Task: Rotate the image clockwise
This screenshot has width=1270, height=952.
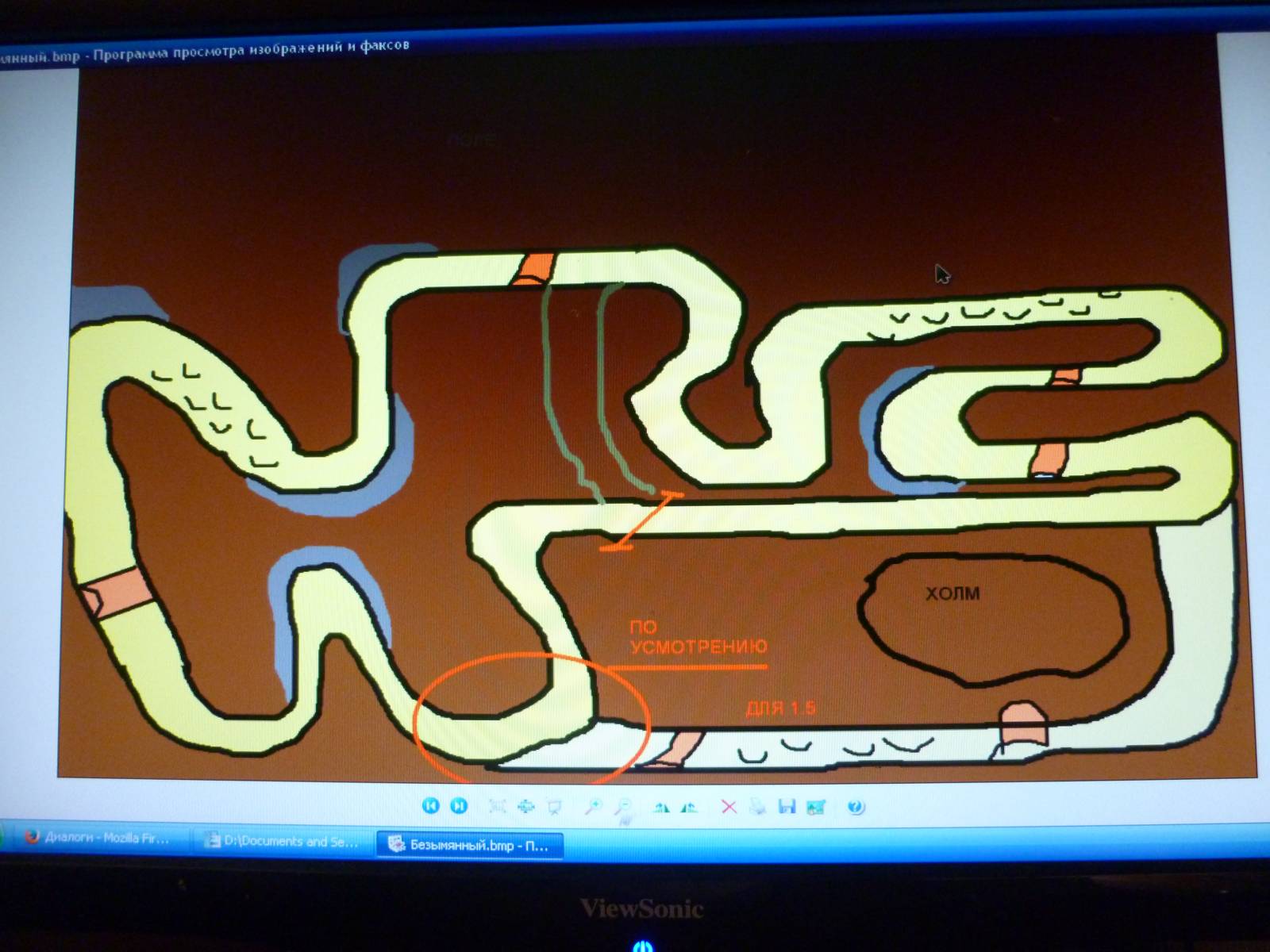Action: click(x=660, y=807)
